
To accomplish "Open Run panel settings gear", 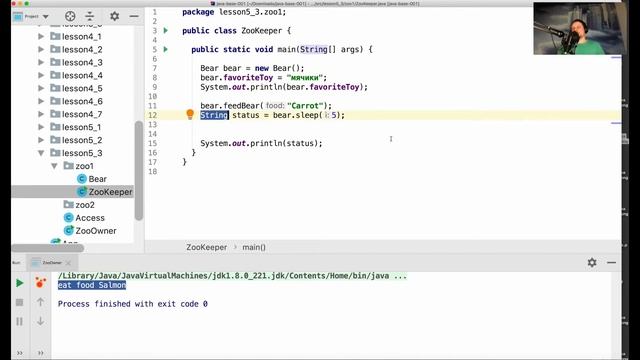I will coord(592,262).
